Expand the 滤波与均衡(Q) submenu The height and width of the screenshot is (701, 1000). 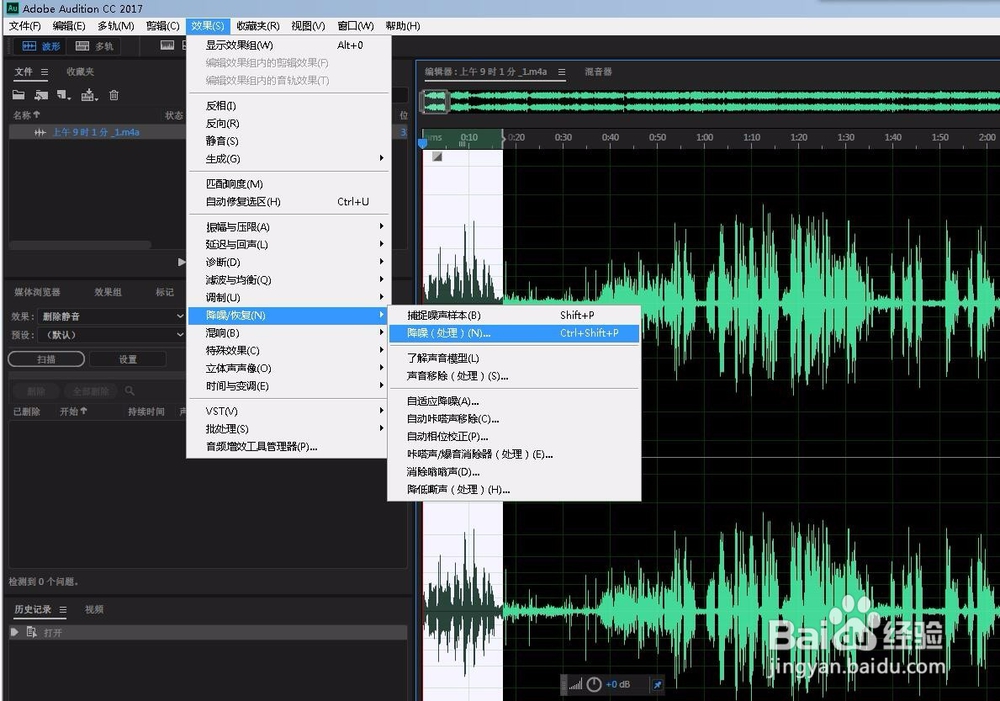[x=288, y=280]
